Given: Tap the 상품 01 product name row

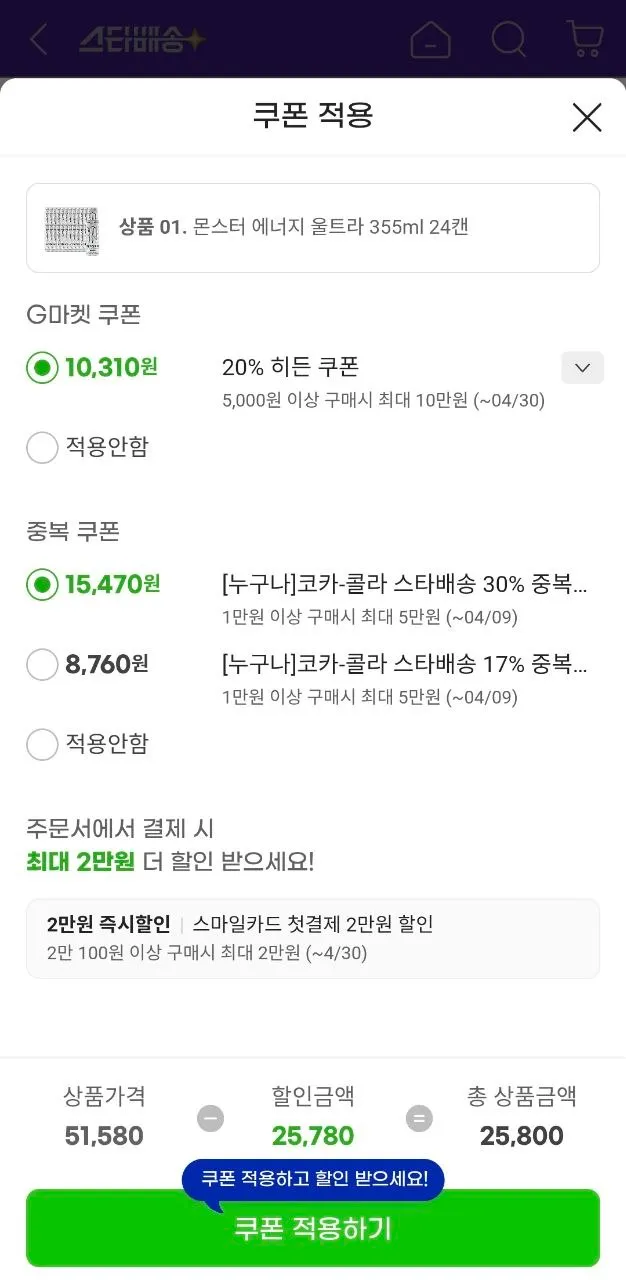Looking at the screenshot, I should pyautogui.click(x=294, y=228).
